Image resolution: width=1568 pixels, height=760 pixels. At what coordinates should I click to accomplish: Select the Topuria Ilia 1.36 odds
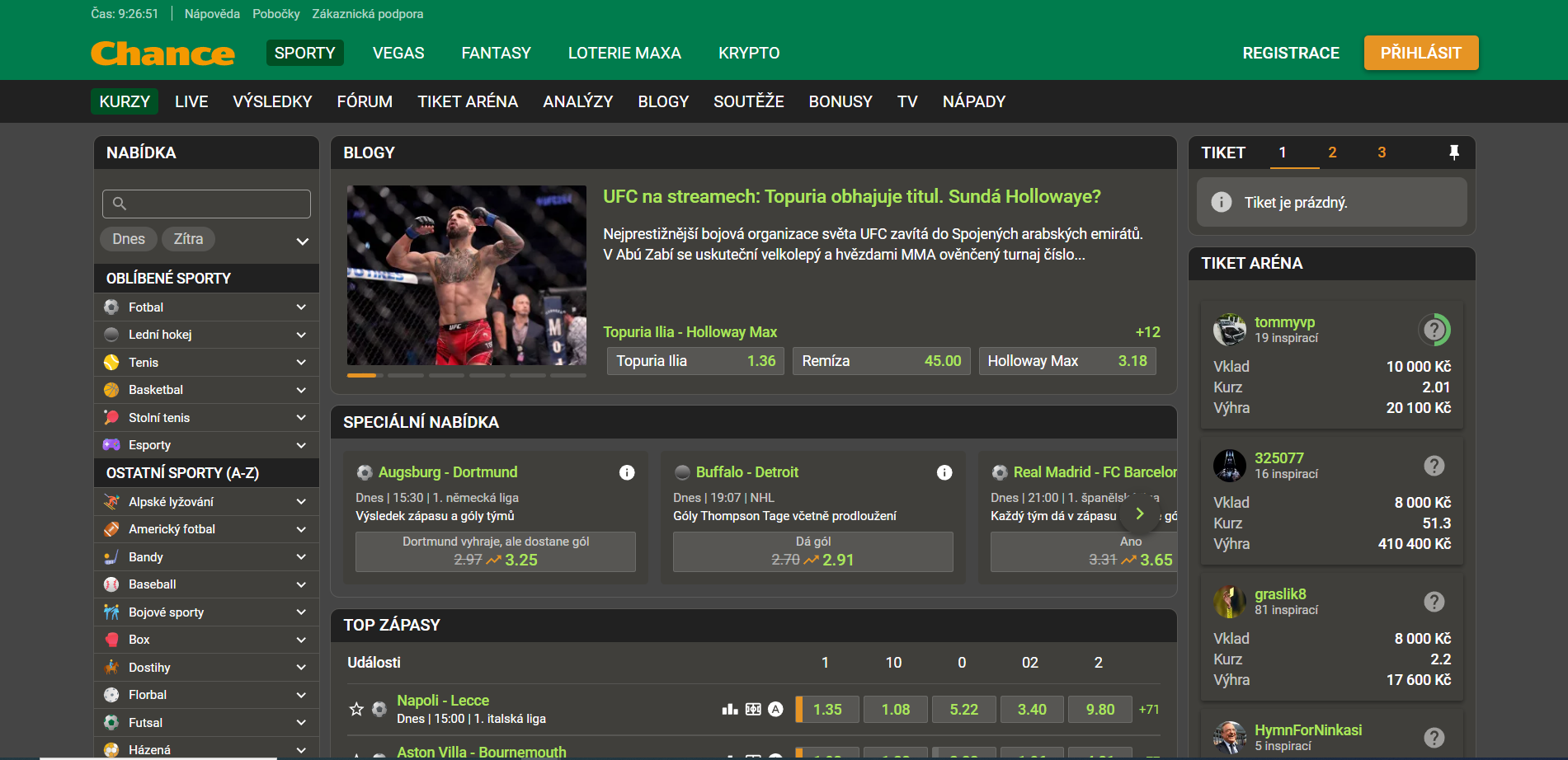pos(696,361)
